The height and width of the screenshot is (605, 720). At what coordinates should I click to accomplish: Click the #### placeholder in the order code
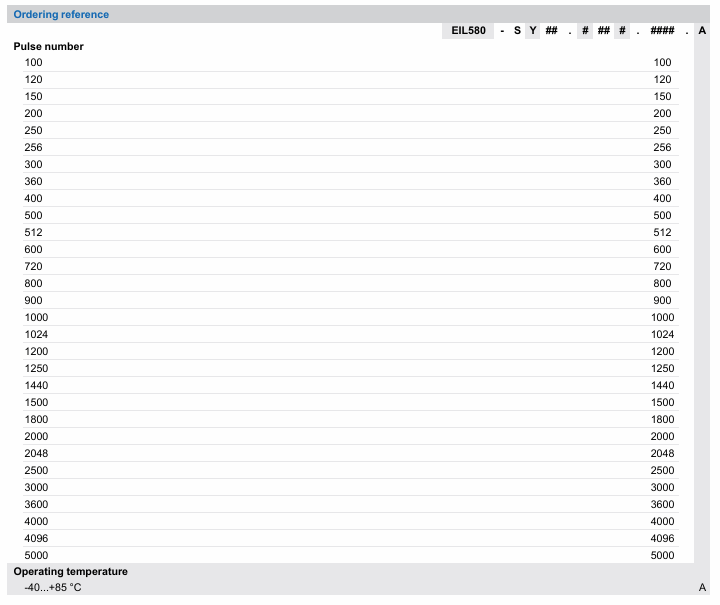(662, 31)
